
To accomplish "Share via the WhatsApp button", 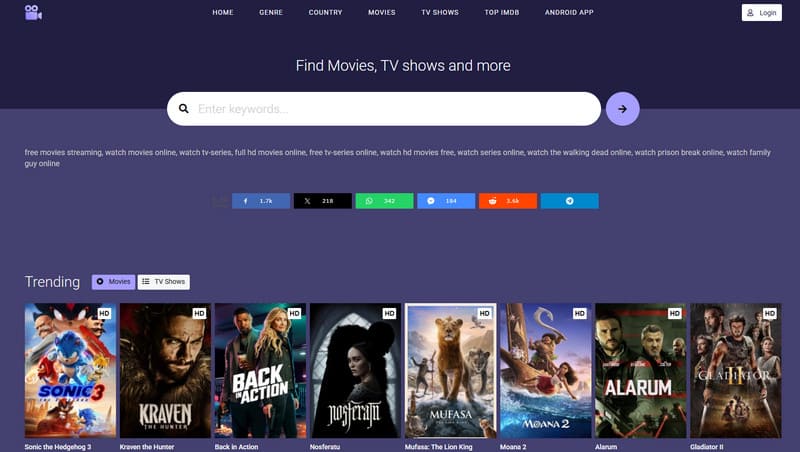I will click(x=384, y=201).
